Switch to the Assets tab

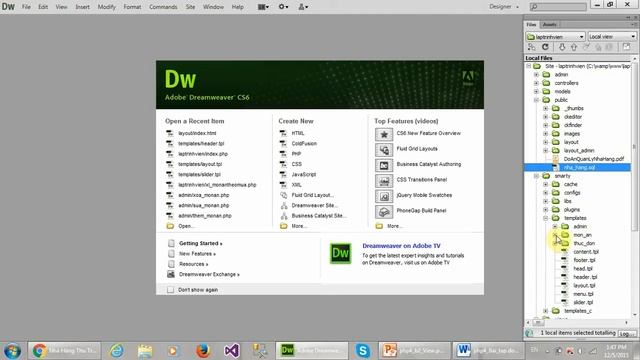point(549,24)
